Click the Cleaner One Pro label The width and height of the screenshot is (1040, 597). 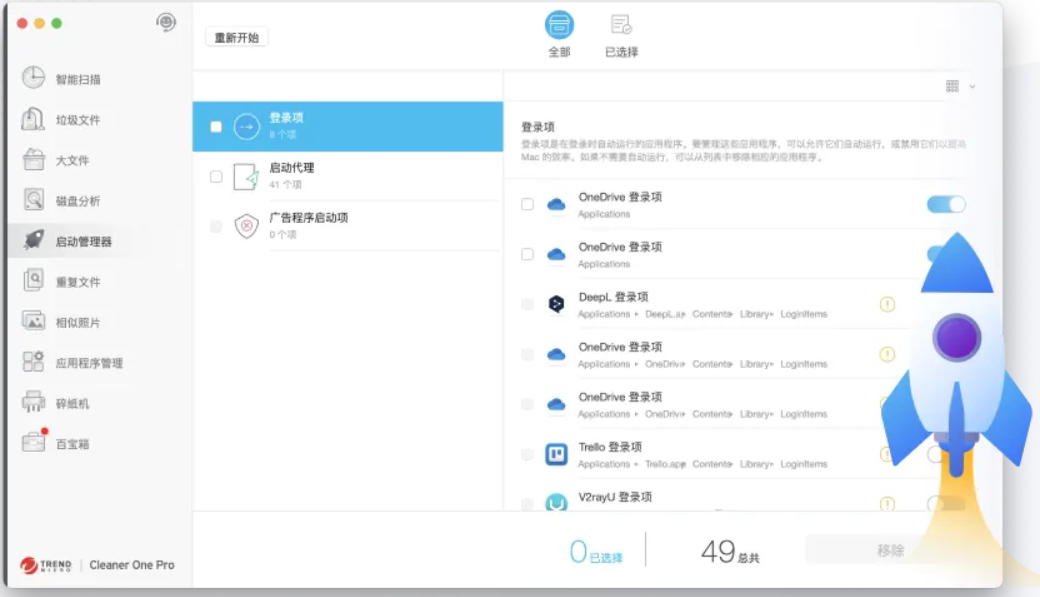[x=132, y=565]
